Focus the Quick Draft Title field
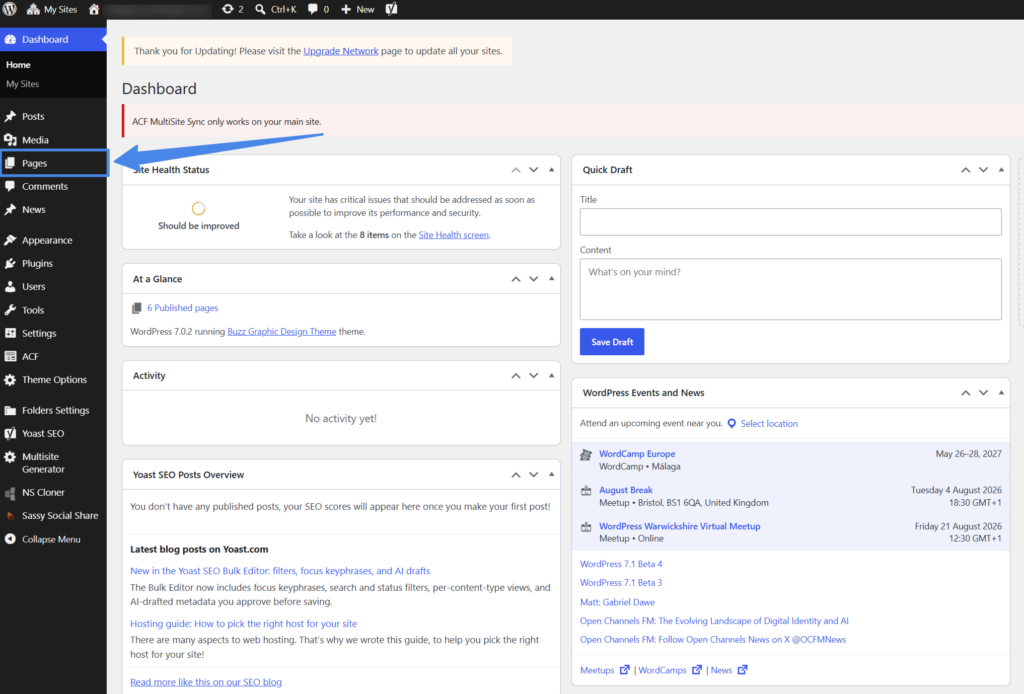 pos(790,222)
